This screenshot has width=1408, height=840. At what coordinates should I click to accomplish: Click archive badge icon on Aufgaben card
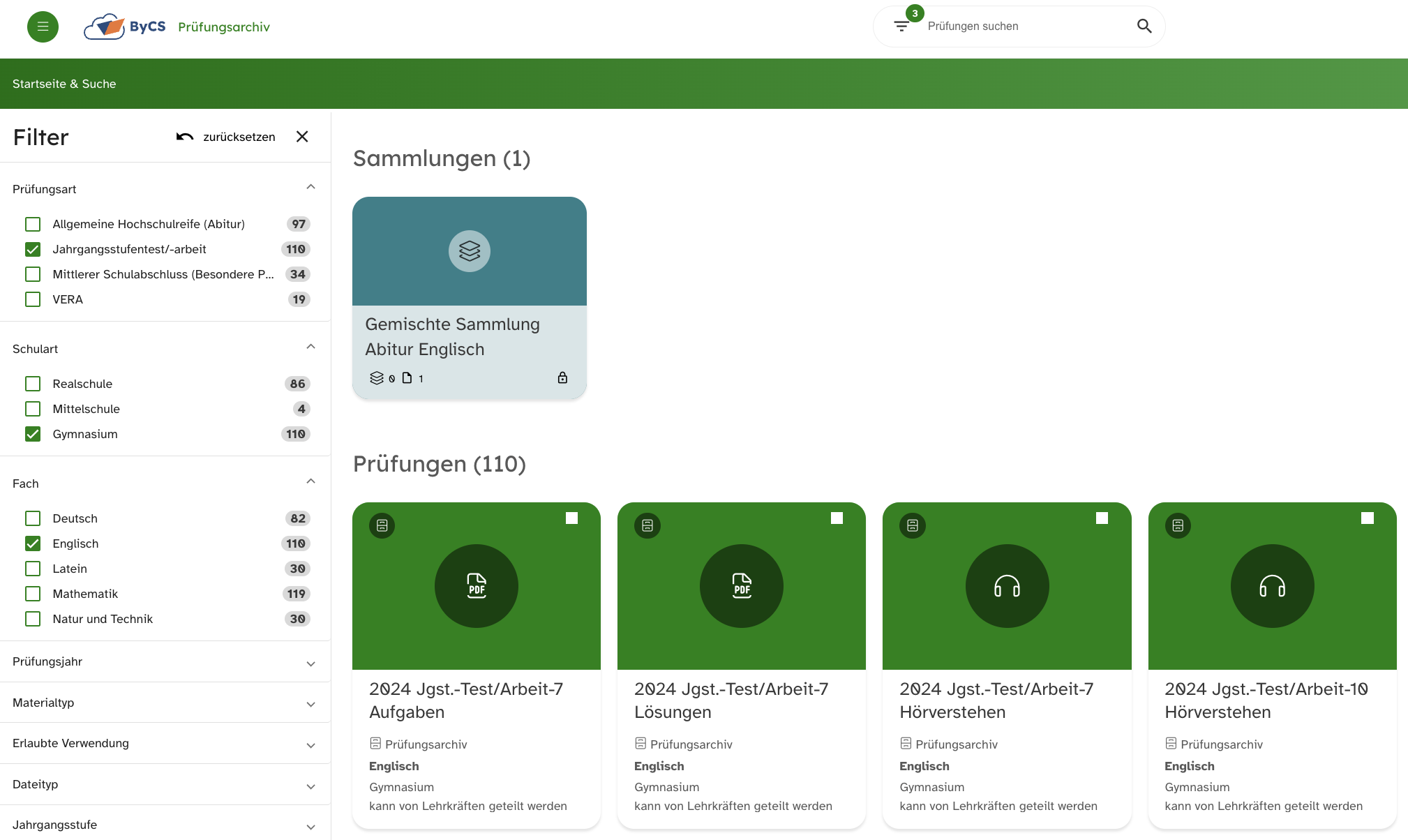click(x=382, y=525)
